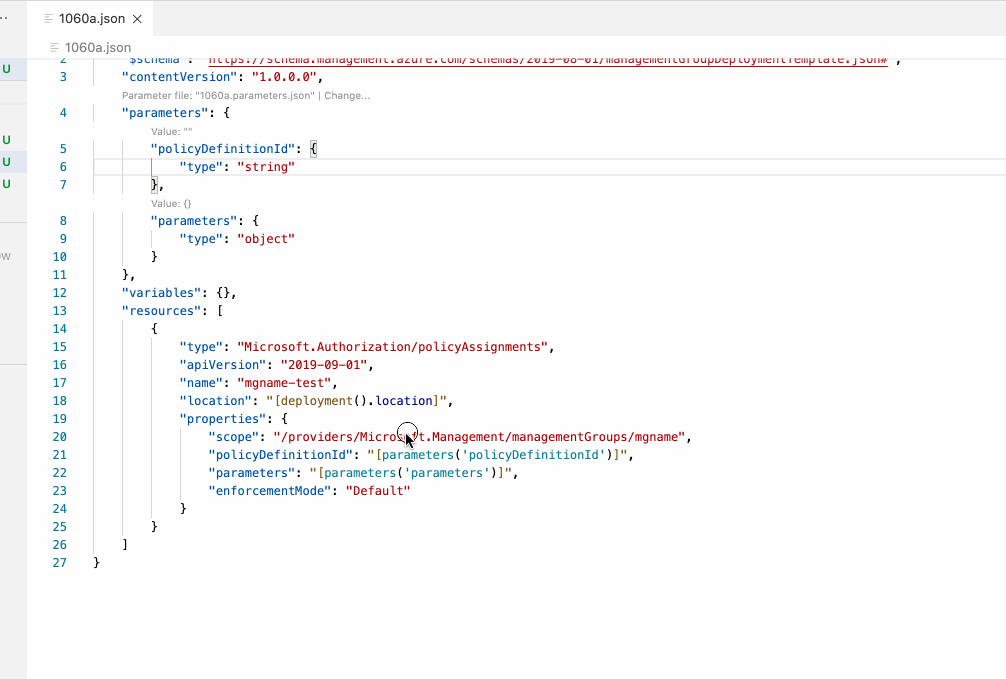This screenshot has height=679, width=1006.
Task: Click the "parameters" key on line 4
Action: (166, 113)
